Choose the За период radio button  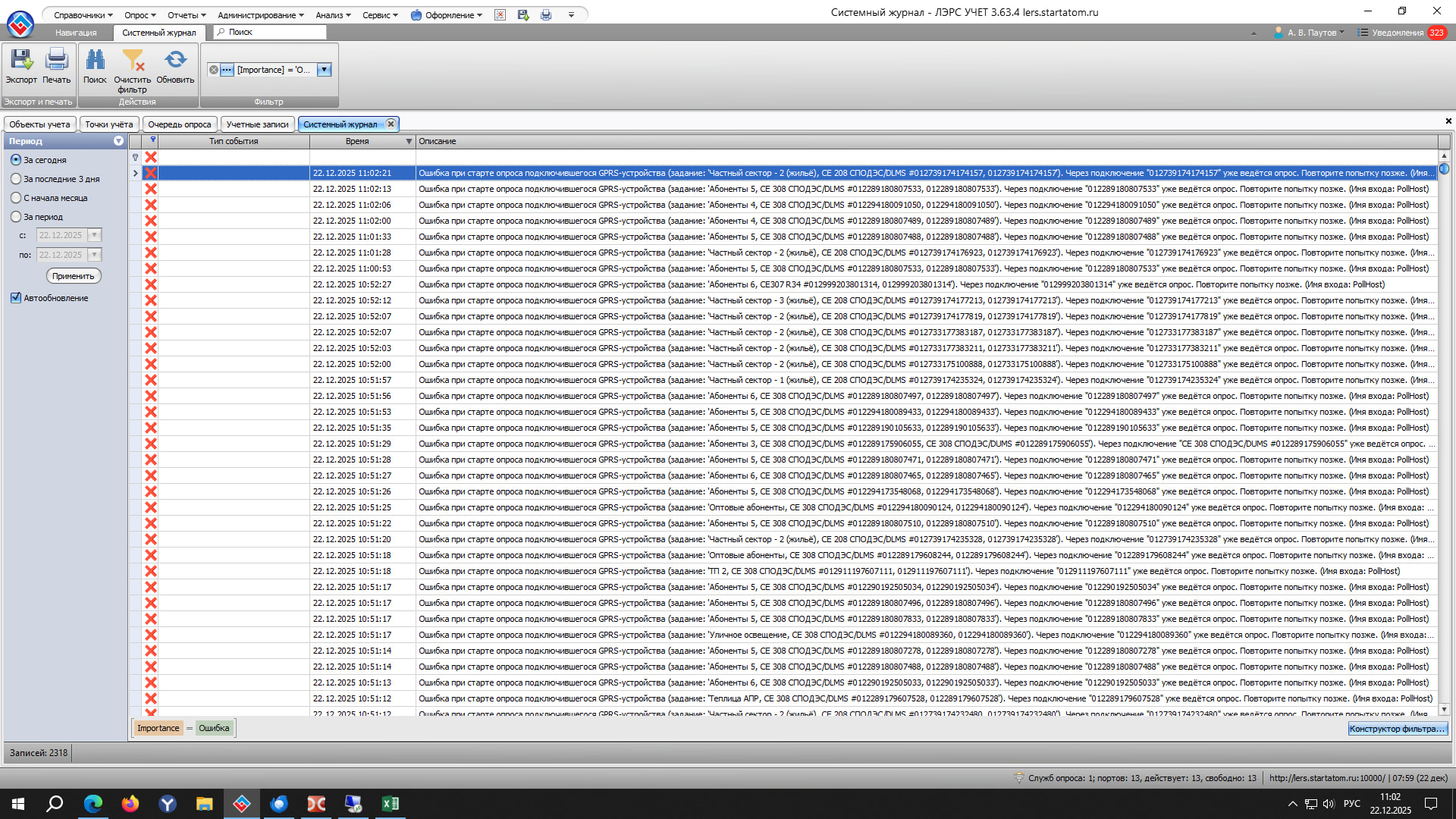[16, 217]
